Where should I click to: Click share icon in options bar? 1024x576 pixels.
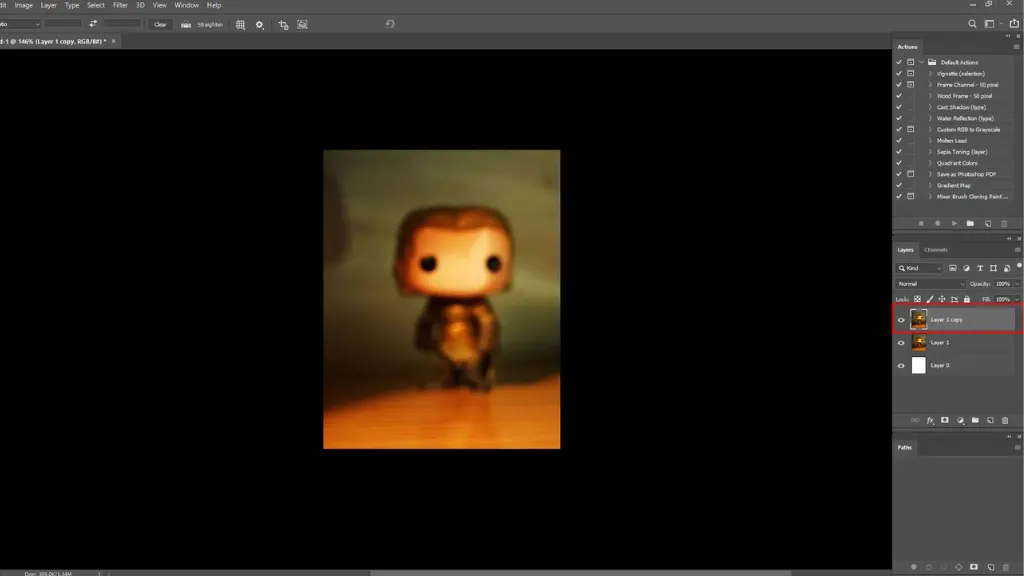point(1014,24)
